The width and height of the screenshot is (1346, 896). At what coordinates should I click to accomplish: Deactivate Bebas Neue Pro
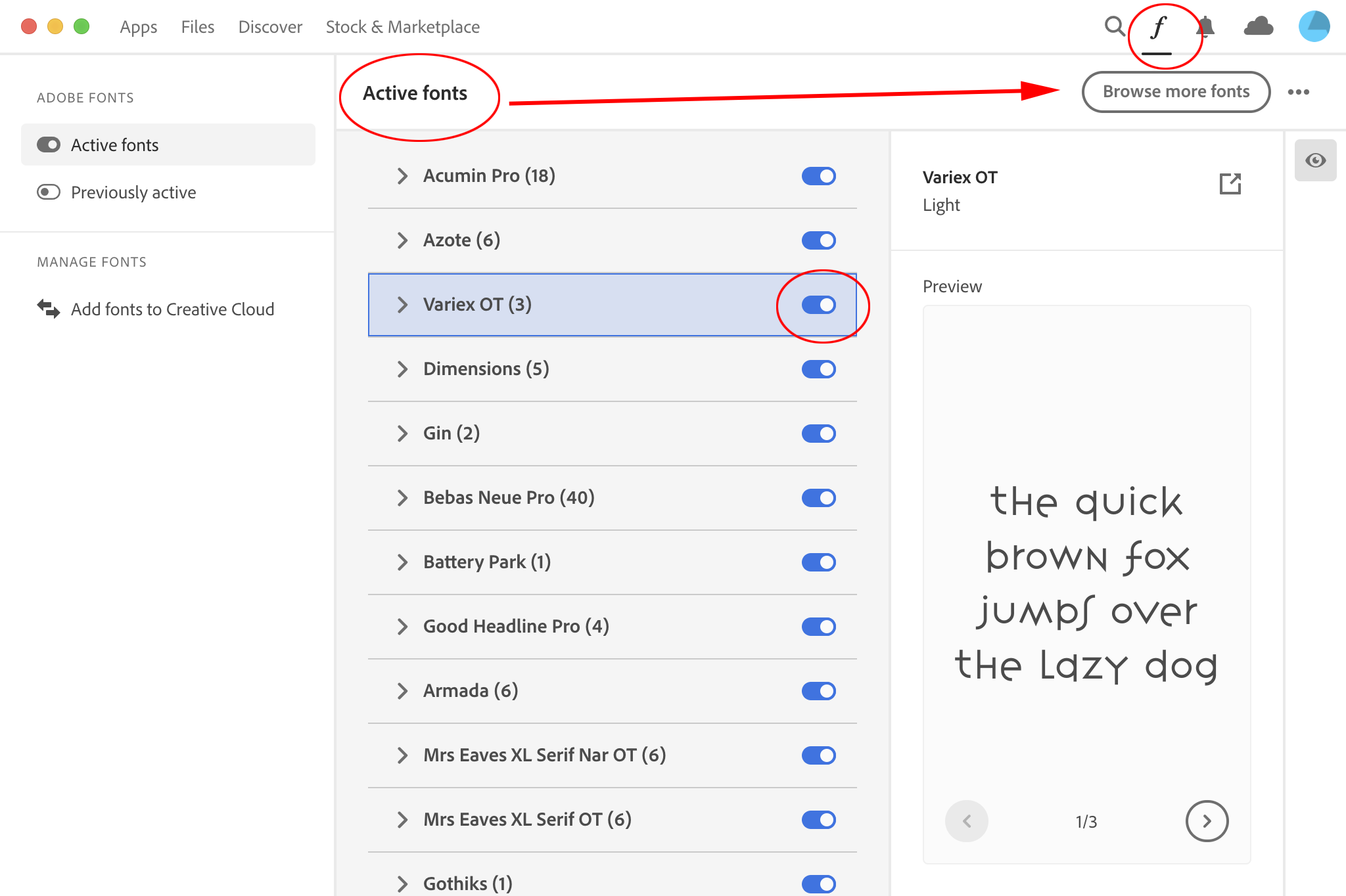click(x=818, y=497)
